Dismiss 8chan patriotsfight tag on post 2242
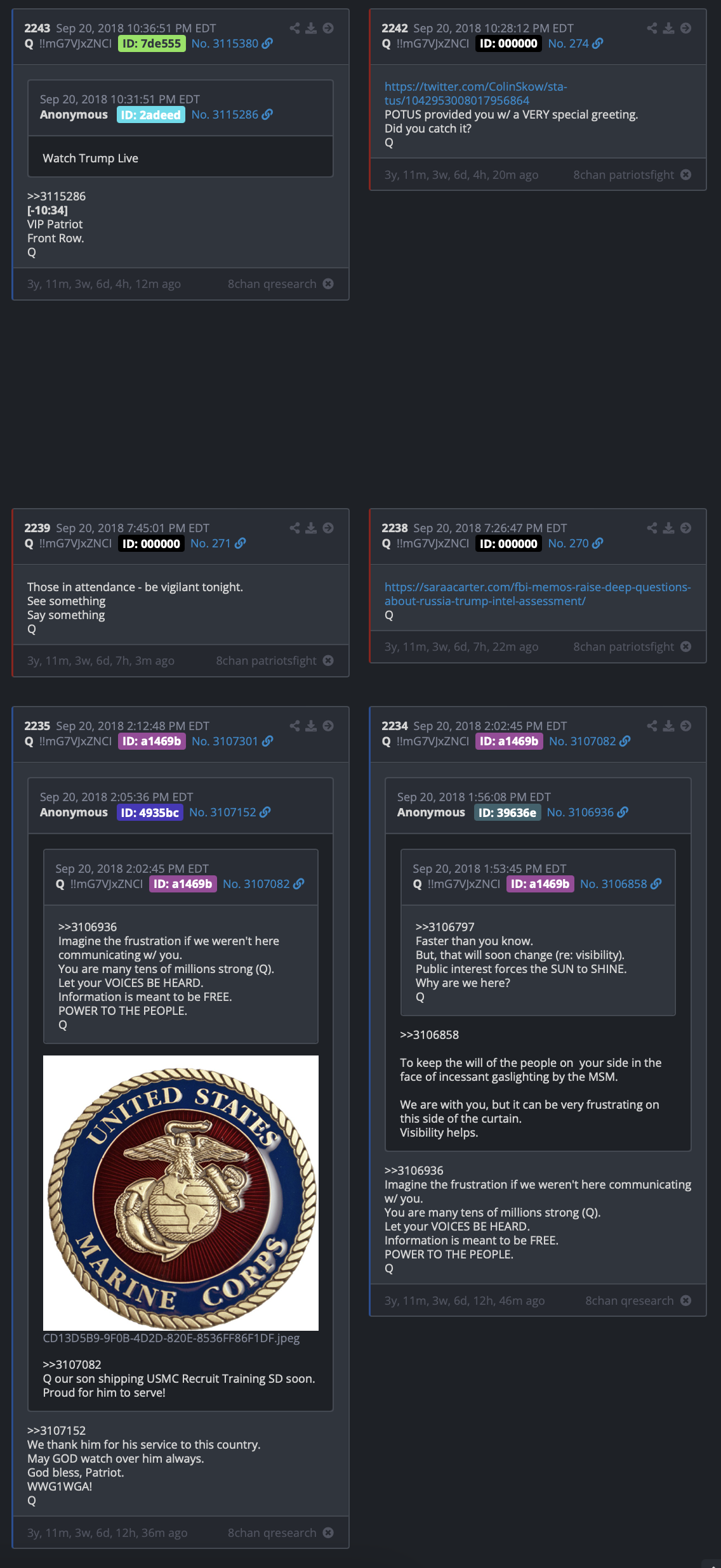Viewport: 721px width, 1568px height. [686, 174]
